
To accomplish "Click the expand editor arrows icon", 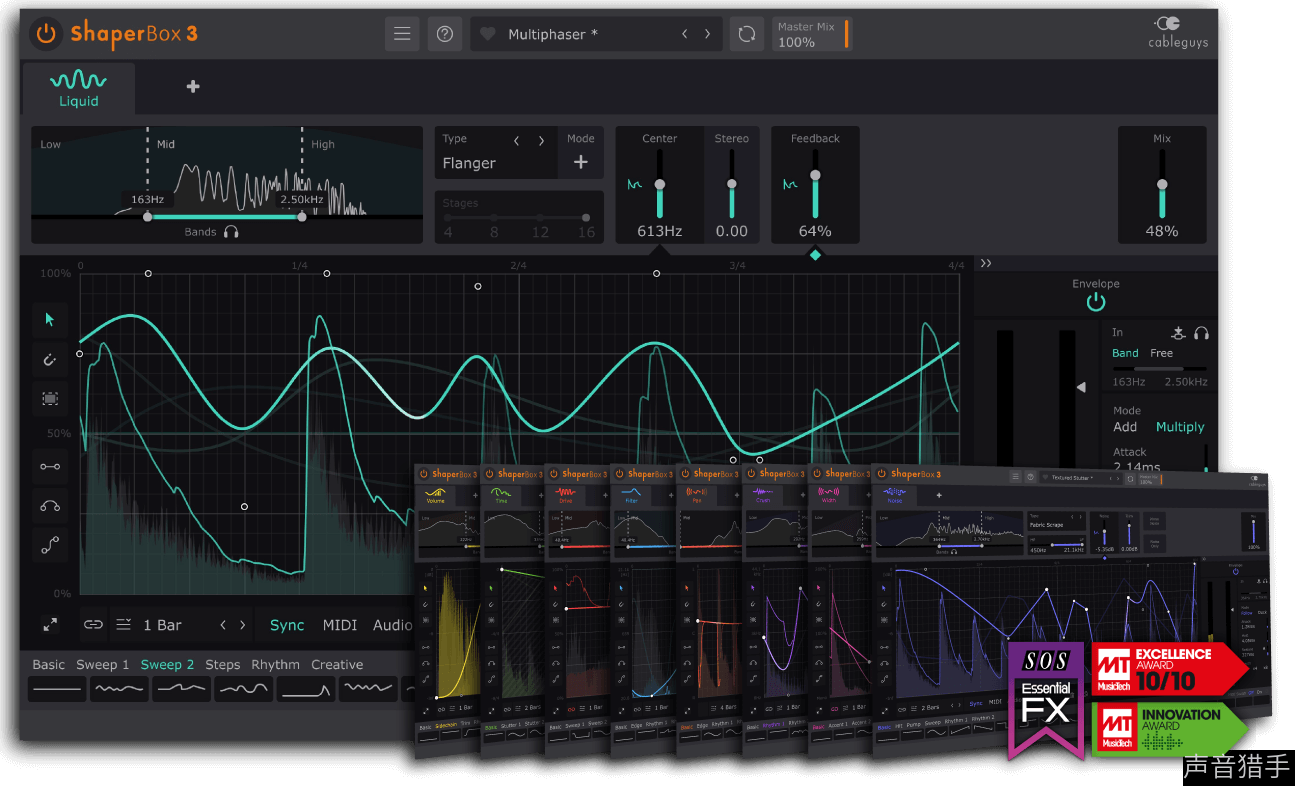I will tap(50, 624).
